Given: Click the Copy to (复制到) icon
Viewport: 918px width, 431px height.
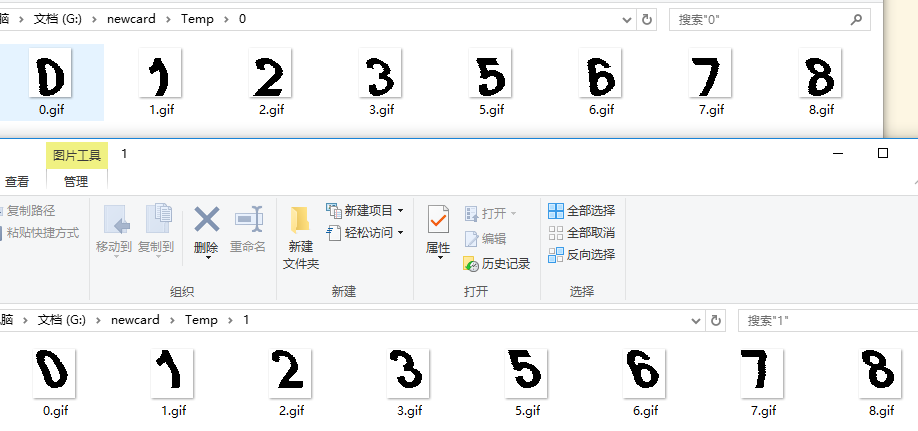Looking at the screenshot, I should point(158,219).
